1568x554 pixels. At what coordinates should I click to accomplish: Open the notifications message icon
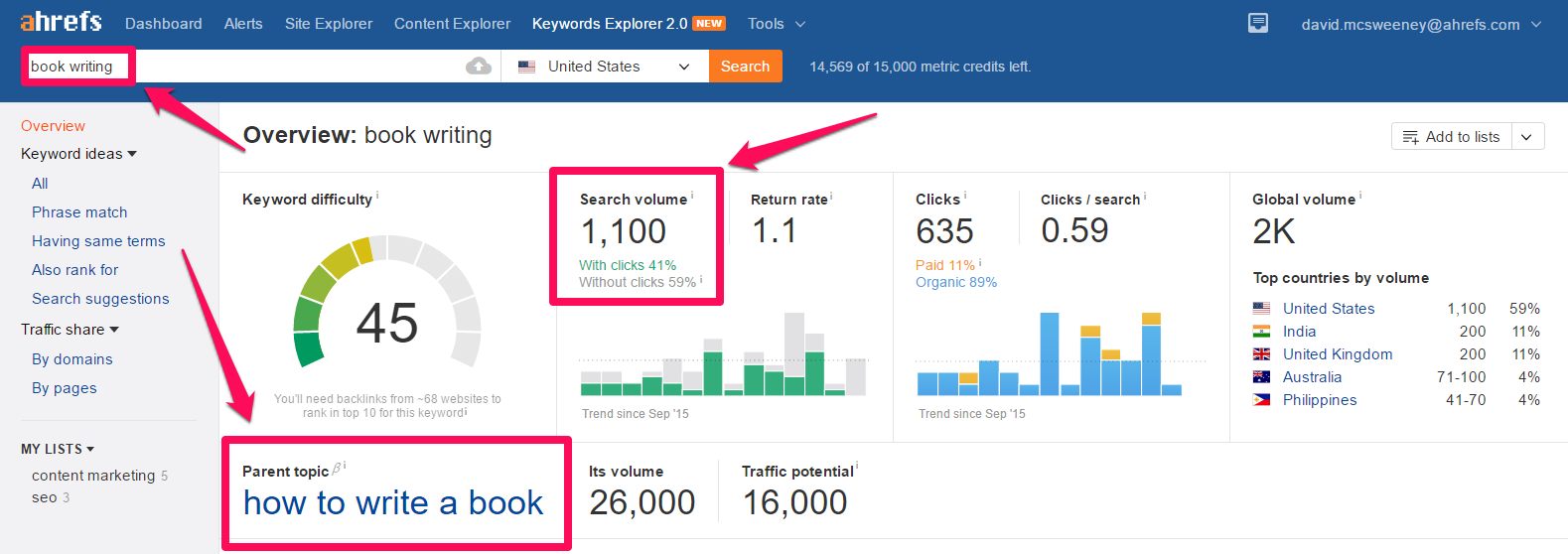point(1258,23)
